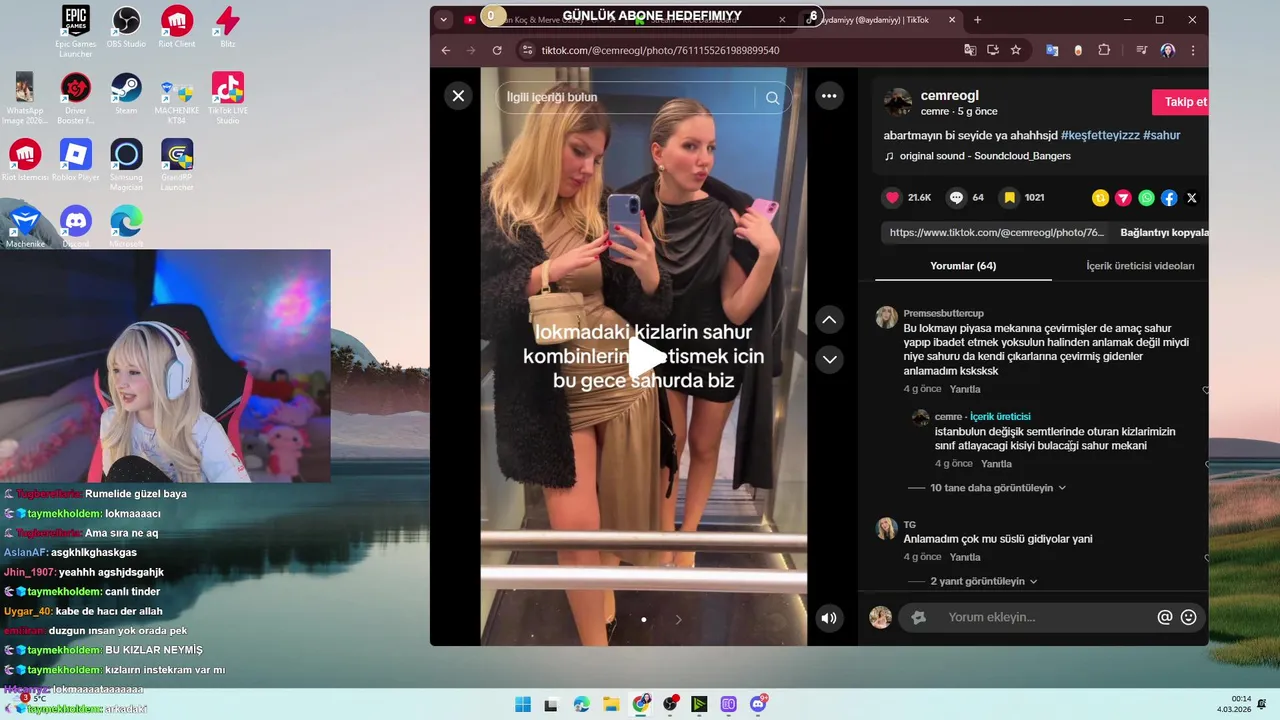Click the yellow repost icon
The width and height of the screenshot is (1280, 720).
pyautogui.click(x=1100, y=198)
